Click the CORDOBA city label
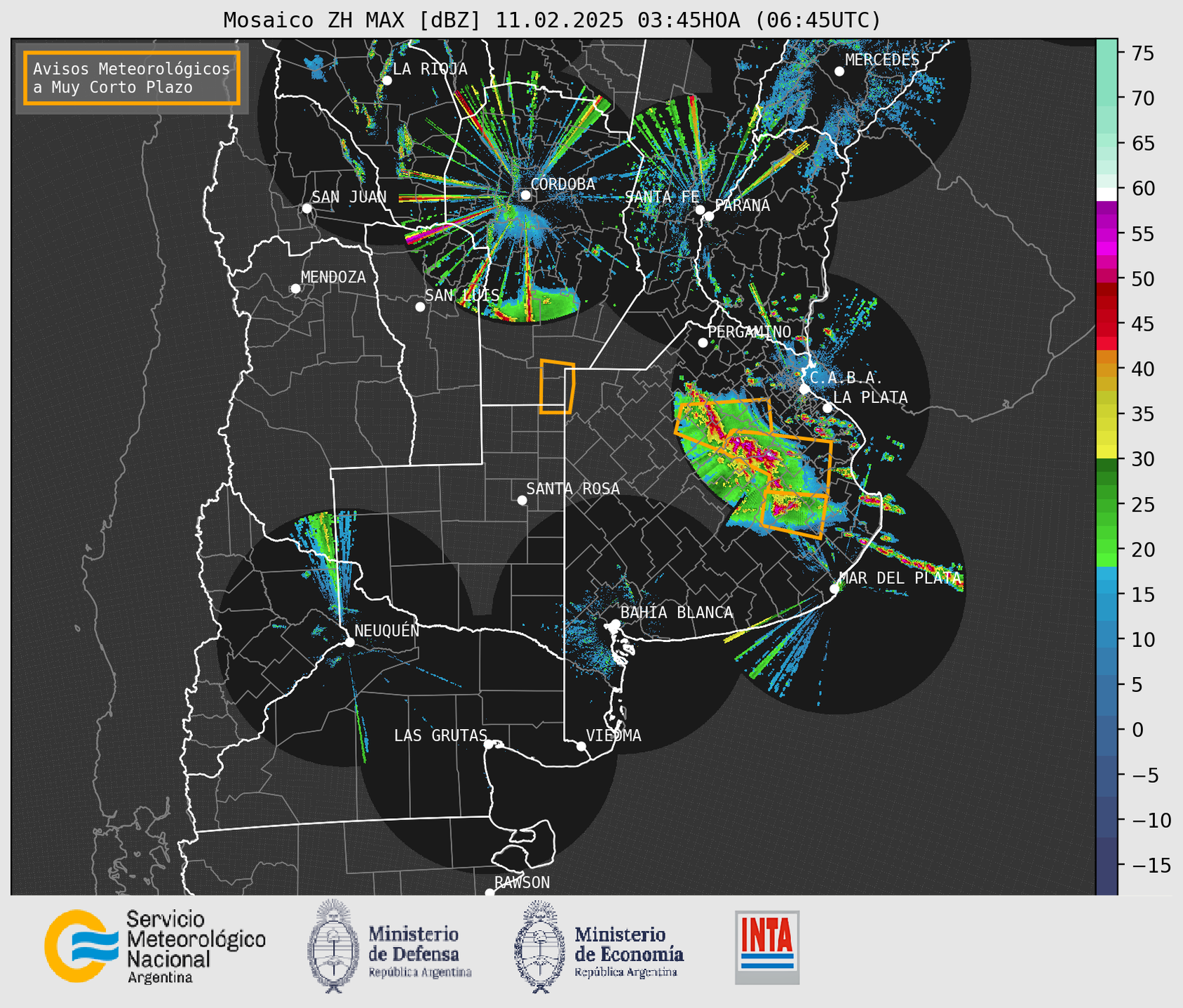Viewport: 1183px width, 1008px height. pos(562,184)
